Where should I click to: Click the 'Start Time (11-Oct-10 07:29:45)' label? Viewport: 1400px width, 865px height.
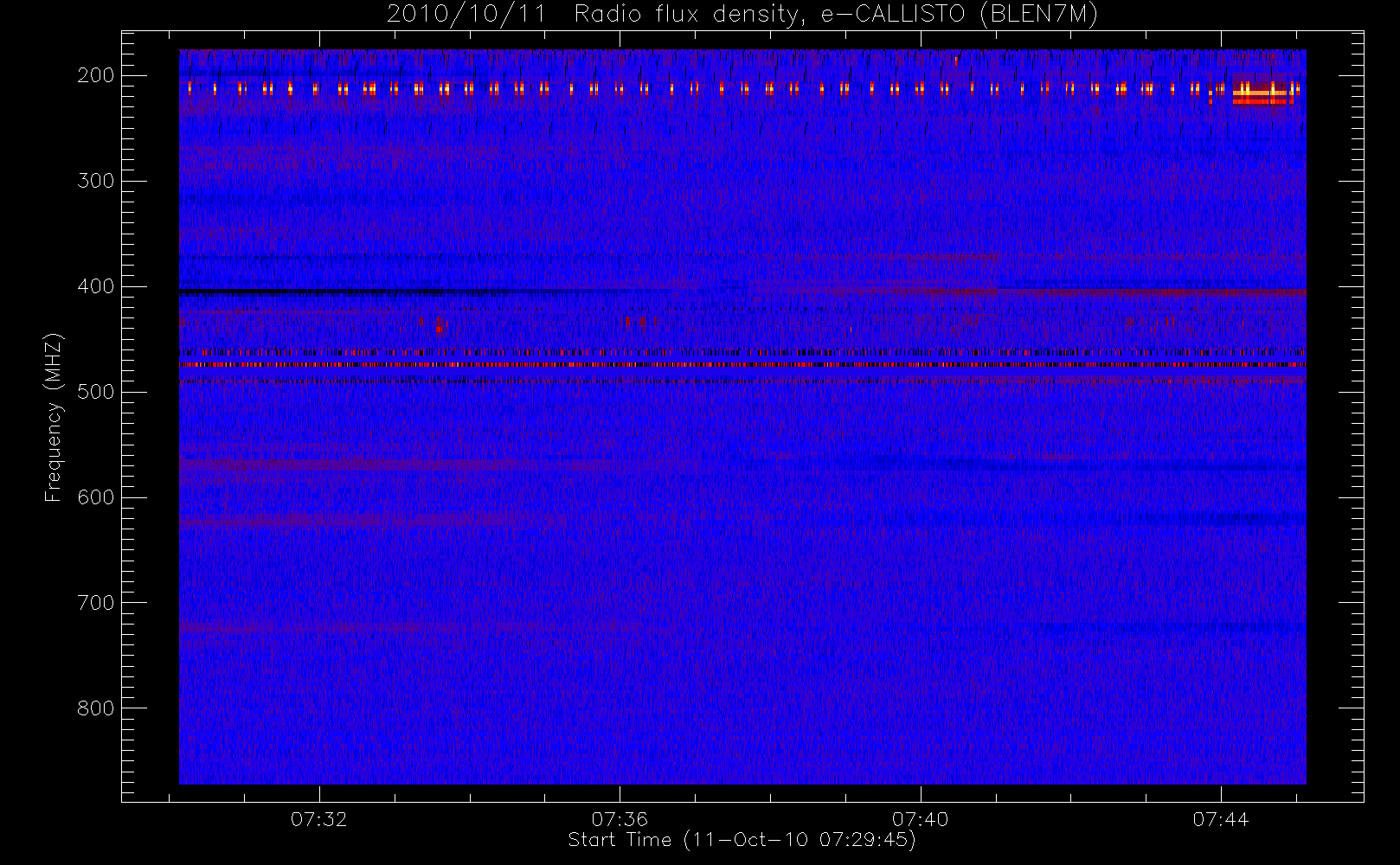click(742, 840)
